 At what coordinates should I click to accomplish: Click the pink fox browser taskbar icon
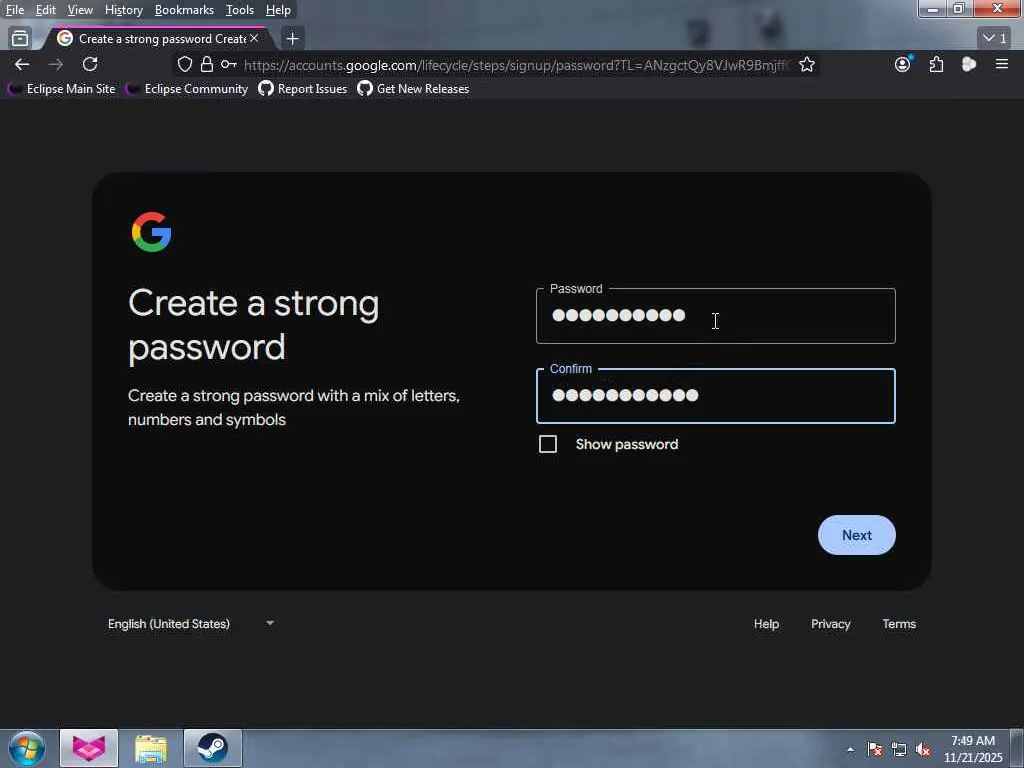[x=89, y=748]
